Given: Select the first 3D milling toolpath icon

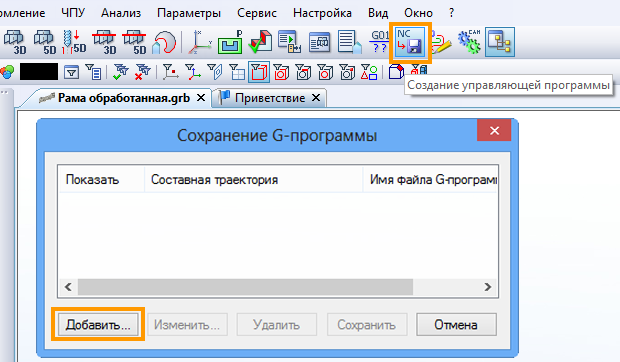Looking at the screenshot, I should coord(15,42).
